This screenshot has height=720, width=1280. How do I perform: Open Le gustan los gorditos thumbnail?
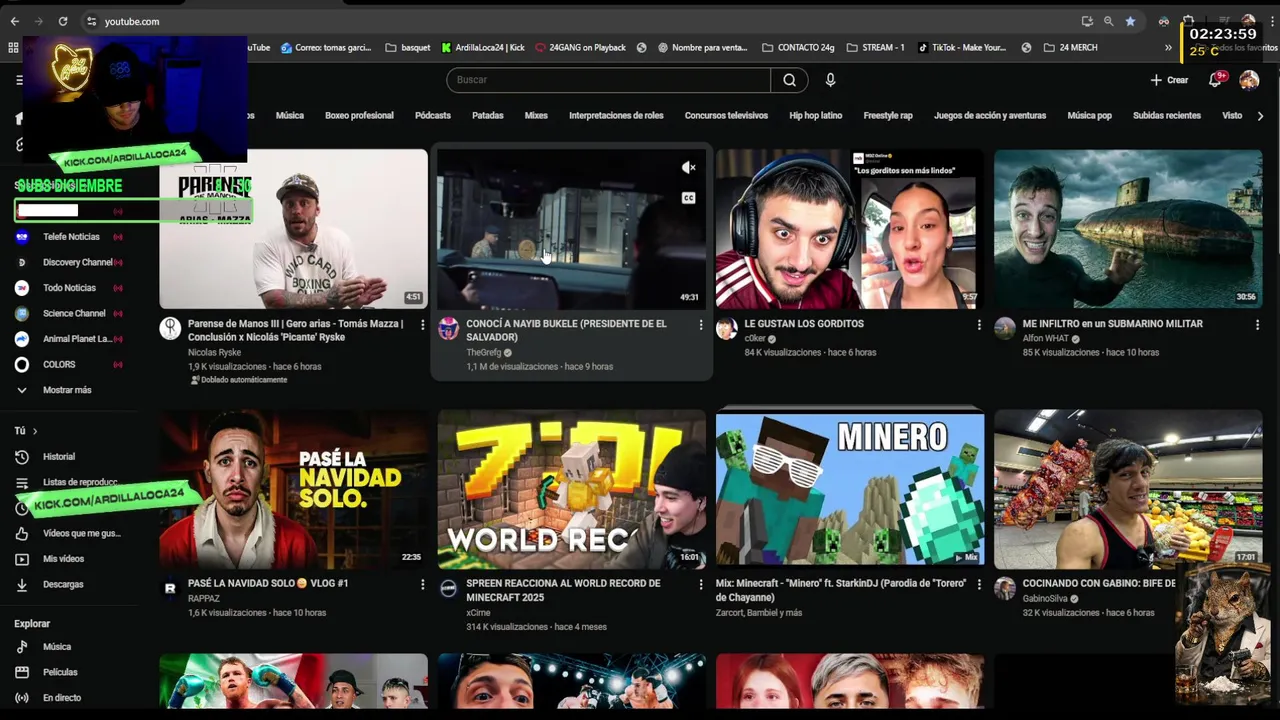coord(850,229)
